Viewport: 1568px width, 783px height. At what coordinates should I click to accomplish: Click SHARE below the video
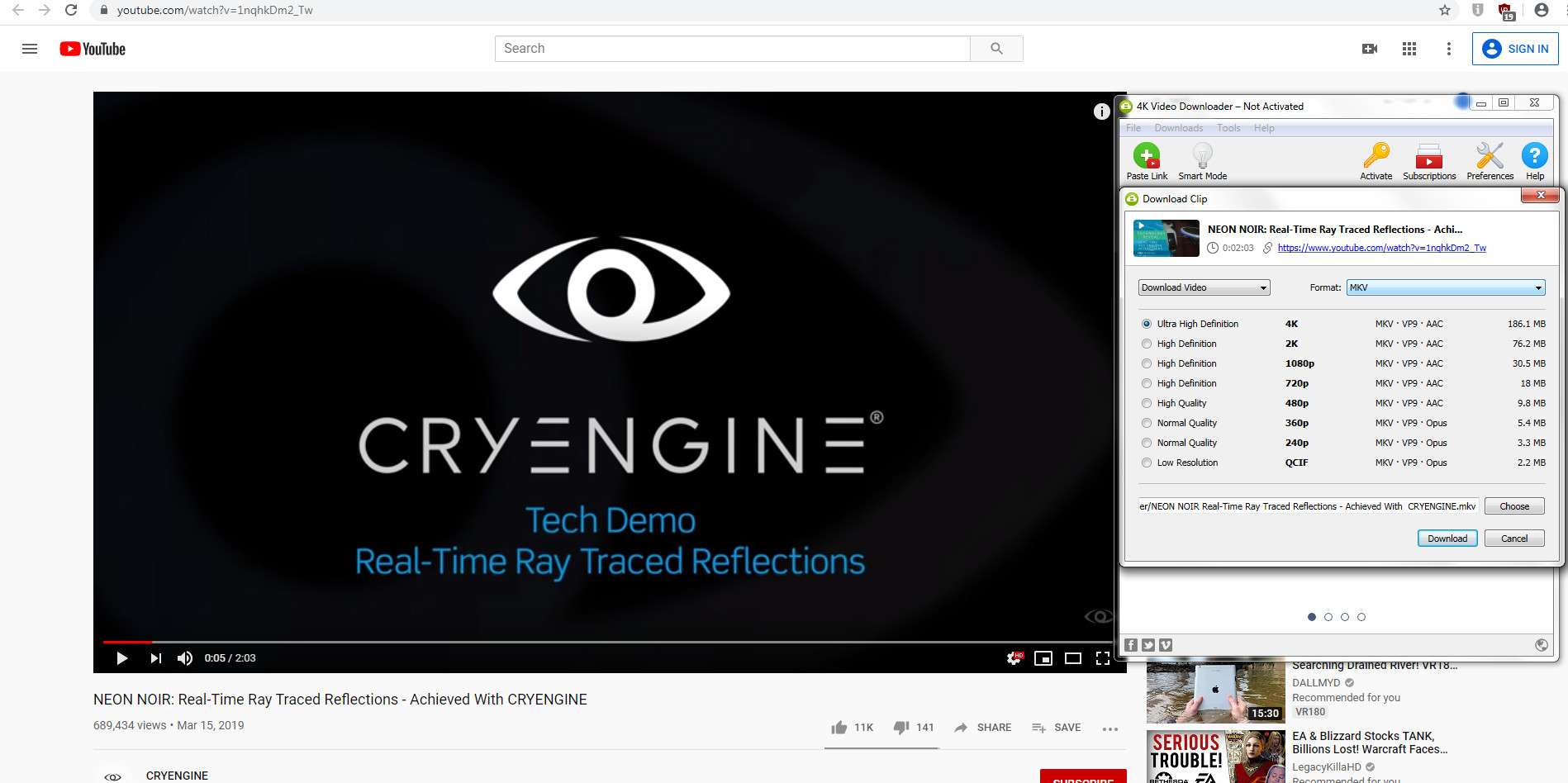(x=983, y=728)
